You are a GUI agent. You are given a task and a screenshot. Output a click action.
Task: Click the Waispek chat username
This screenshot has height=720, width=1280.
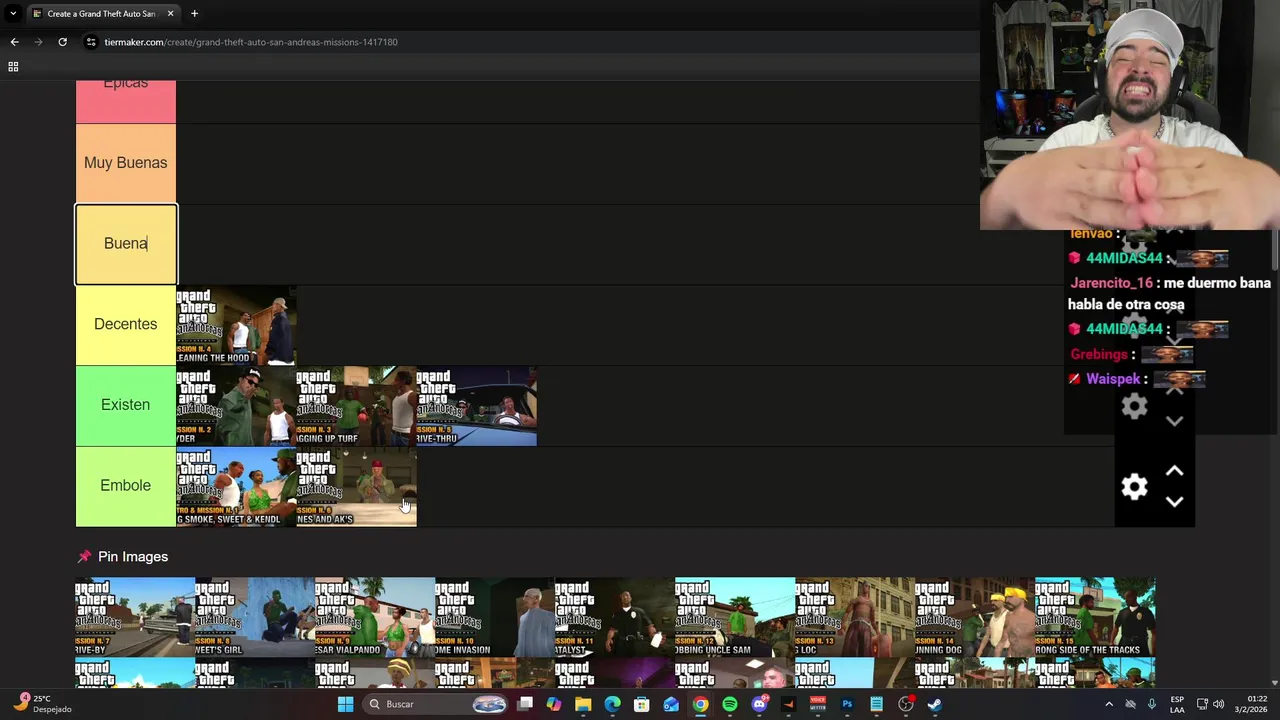click(x=1113, y=379)
